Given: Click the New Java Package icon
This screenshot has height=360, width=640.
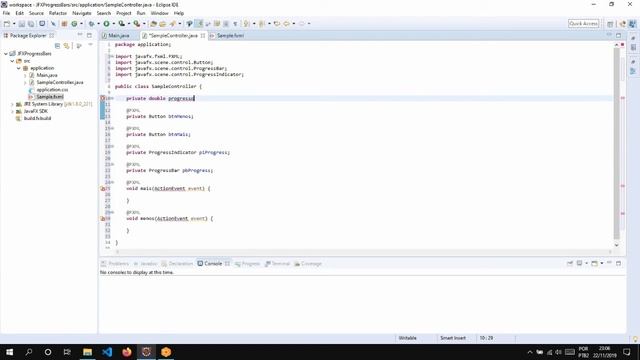Looking at the screenshot, I should pyautogui.click(x=64, y=24).
